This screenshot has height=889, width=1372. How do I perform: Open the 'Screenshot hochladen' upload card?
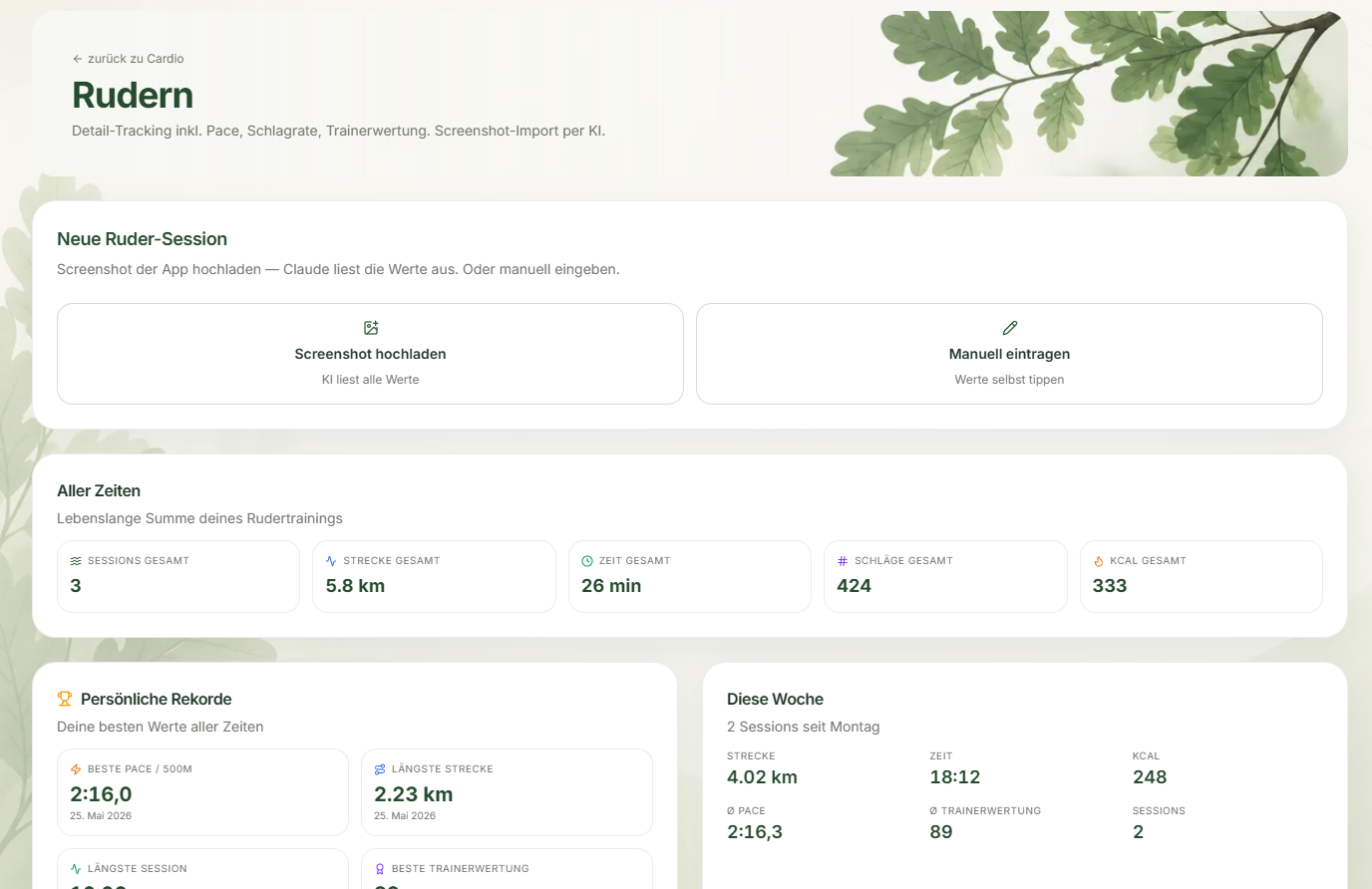pos(370,354)
